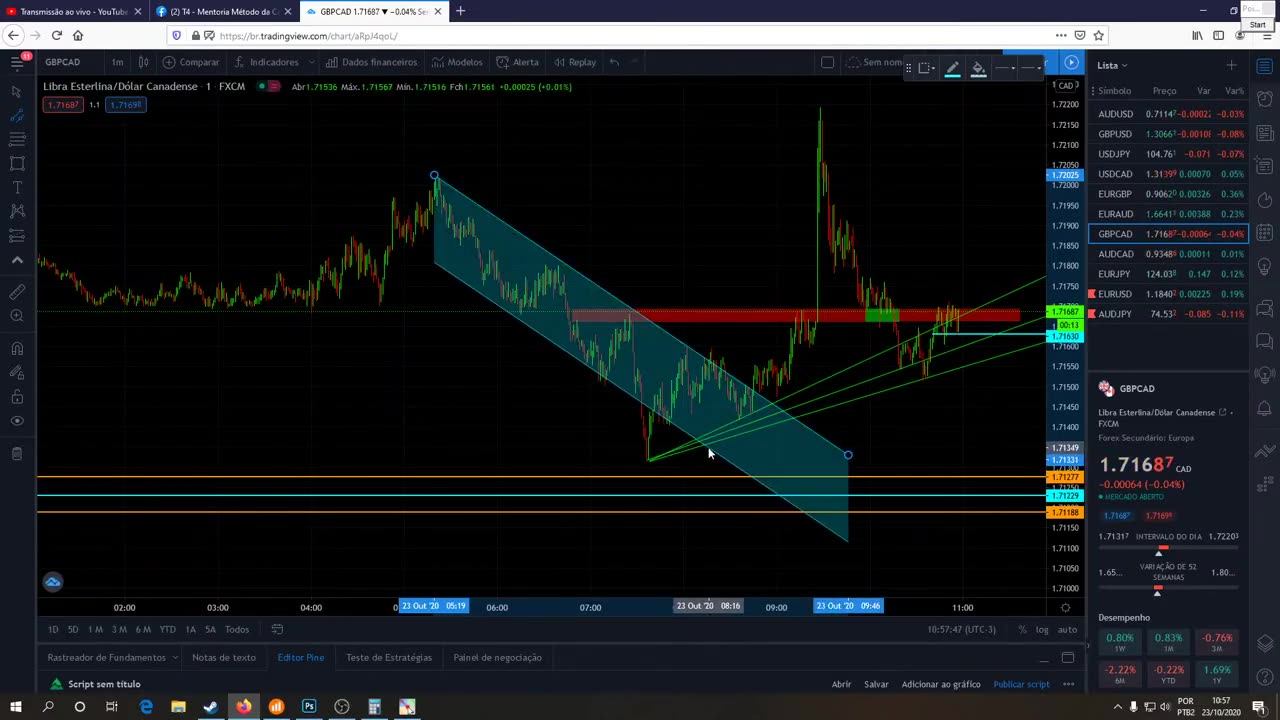Image resolution: width=1280 pixels, height=720 pixels.
Task: Switch to Mentoria Método Facebook browser tab
Action: (225, 11)
